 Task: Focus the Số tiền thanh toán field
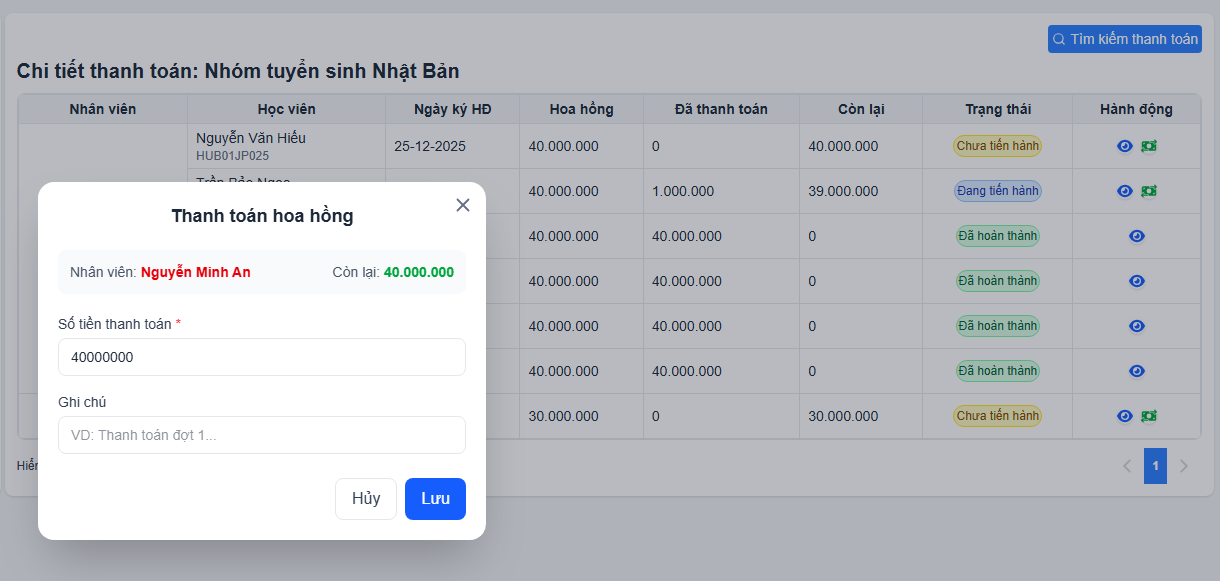[262, 357]
